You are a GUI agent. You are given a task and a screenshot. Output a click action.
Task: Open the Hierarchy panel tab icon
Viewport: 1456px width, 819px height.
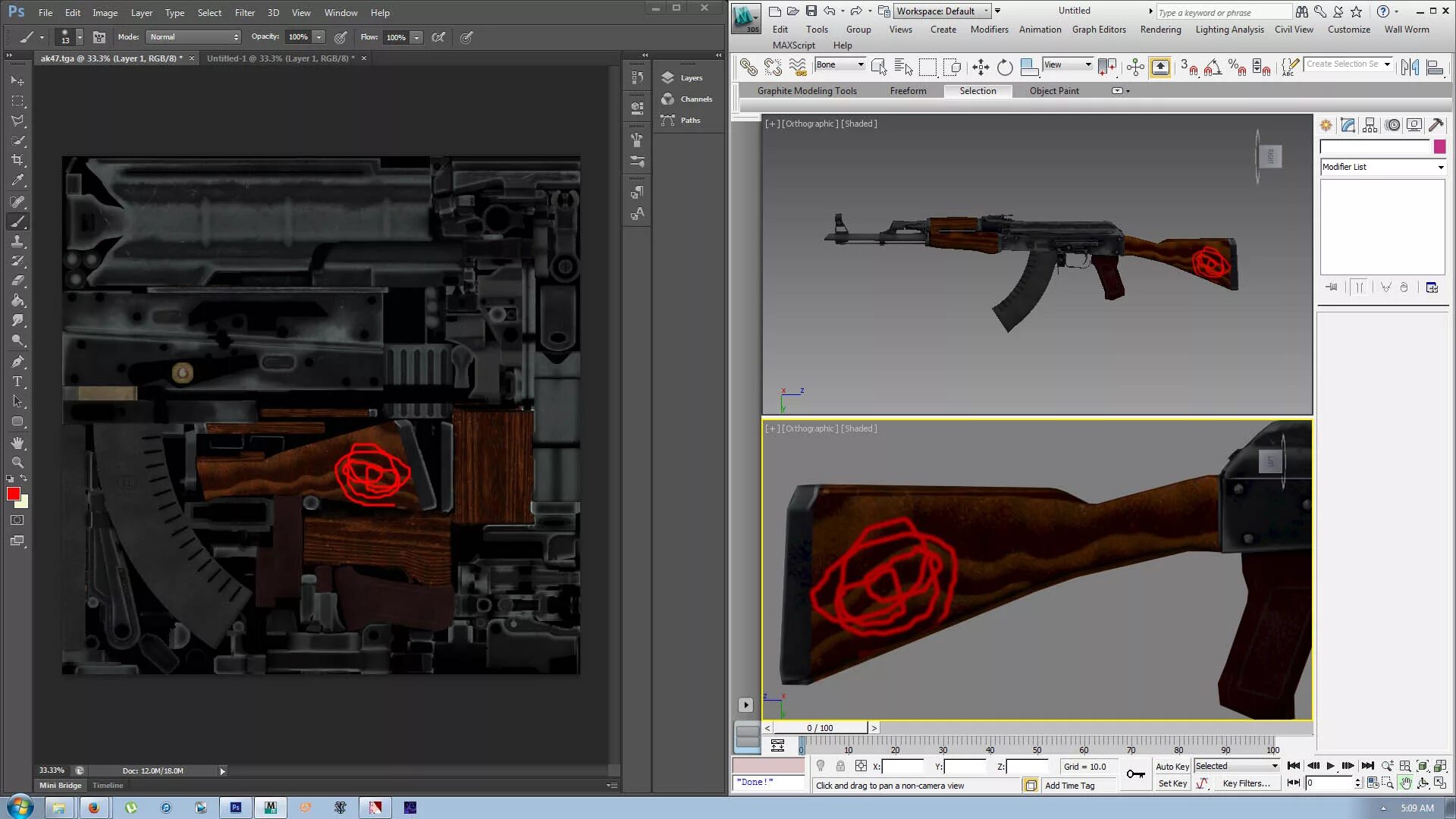pos(1370,126)
